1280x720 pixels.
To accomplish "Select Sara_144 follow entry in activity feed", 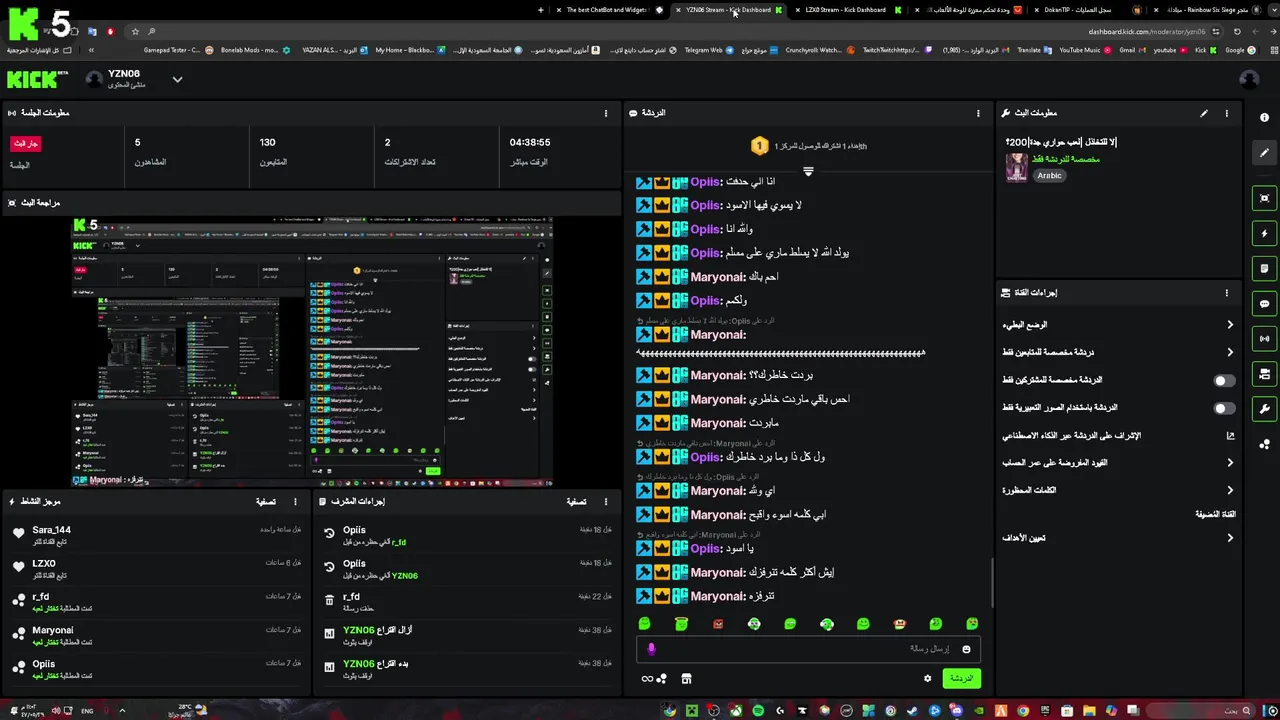I will [156, 536].
